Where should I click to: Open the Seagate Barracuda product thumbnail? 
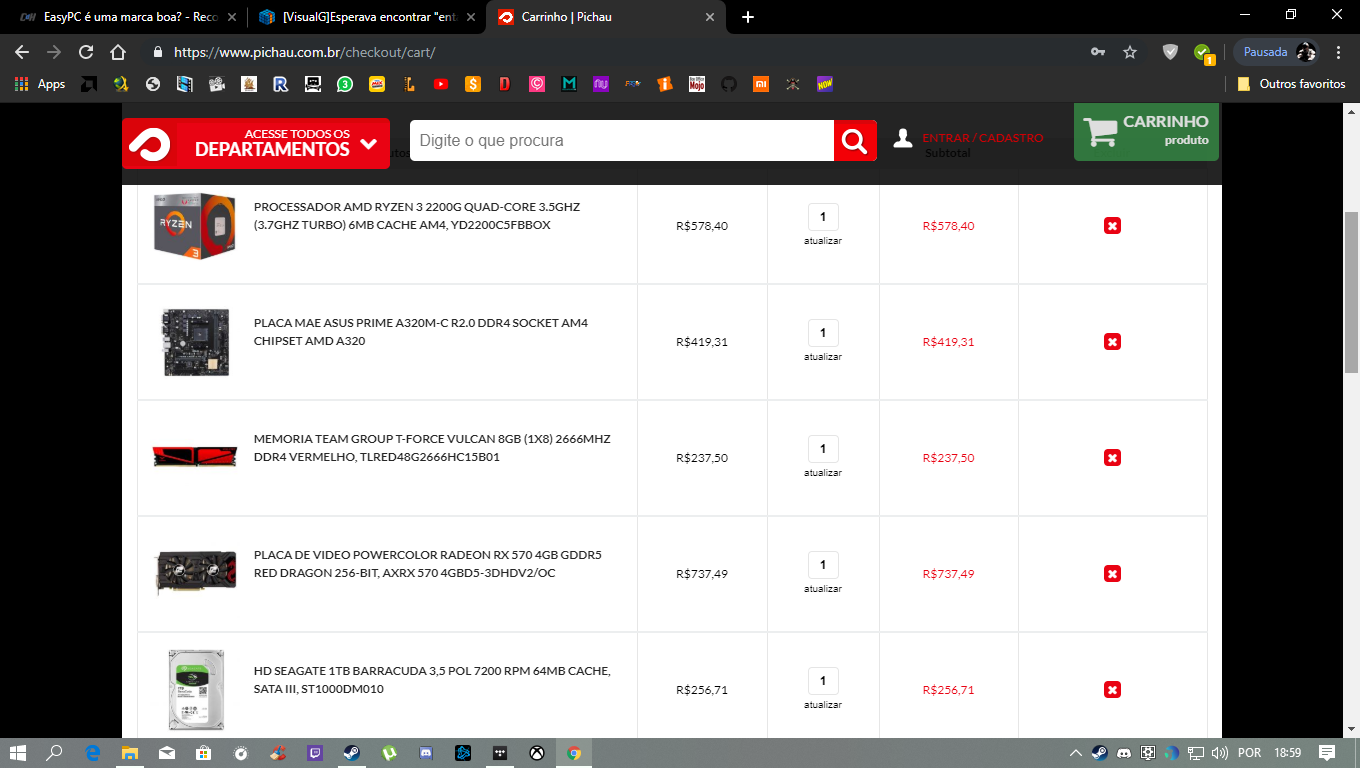(x=196, y=690)
